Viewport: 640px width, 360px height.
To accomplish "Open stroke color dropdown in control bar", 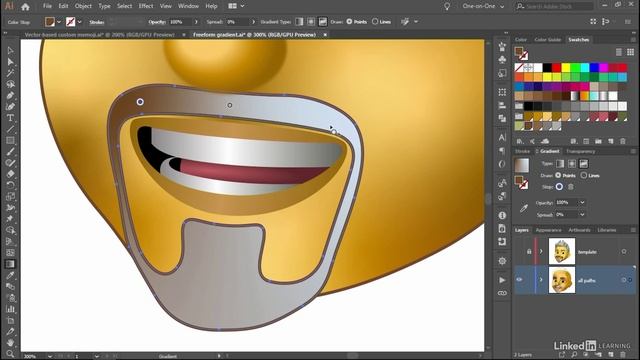I will pos(80,22).
